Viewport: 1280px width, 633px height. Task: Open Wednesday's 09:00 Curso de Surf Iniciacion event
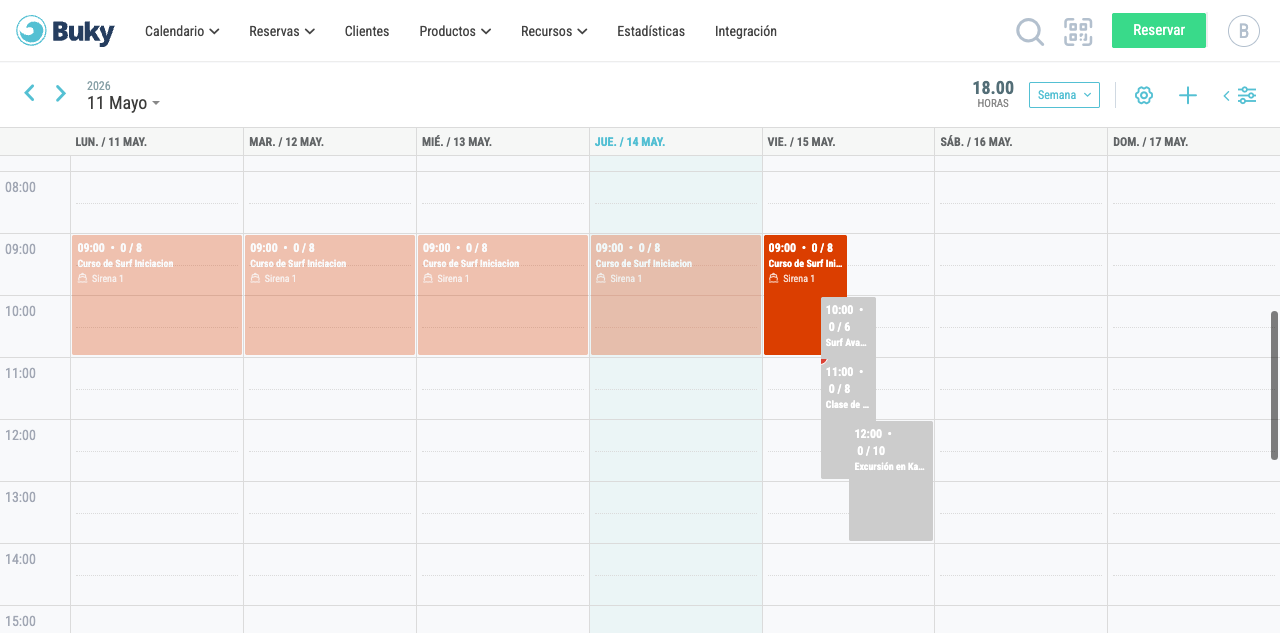pos(503,295)
